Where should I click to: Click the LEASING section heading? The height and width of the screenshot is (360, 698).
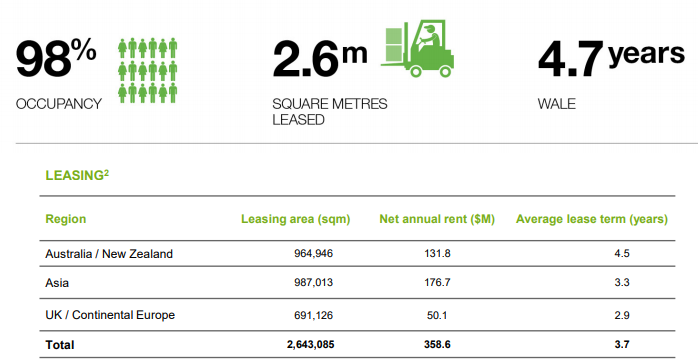click(x=77, y=175)
